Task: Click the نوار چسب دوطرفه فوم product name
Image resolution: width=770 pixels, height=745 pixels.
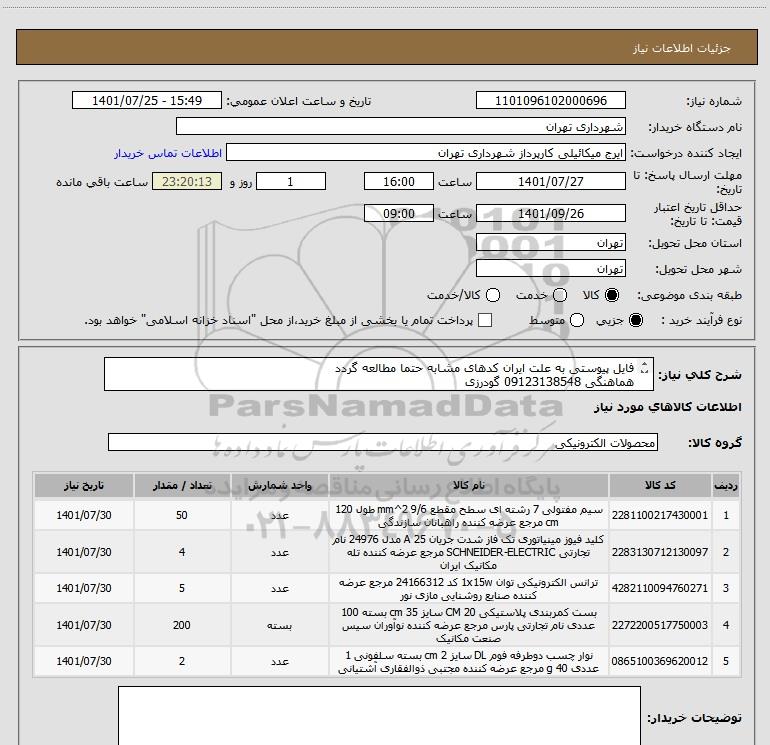Action: click(x=468, y=662)
